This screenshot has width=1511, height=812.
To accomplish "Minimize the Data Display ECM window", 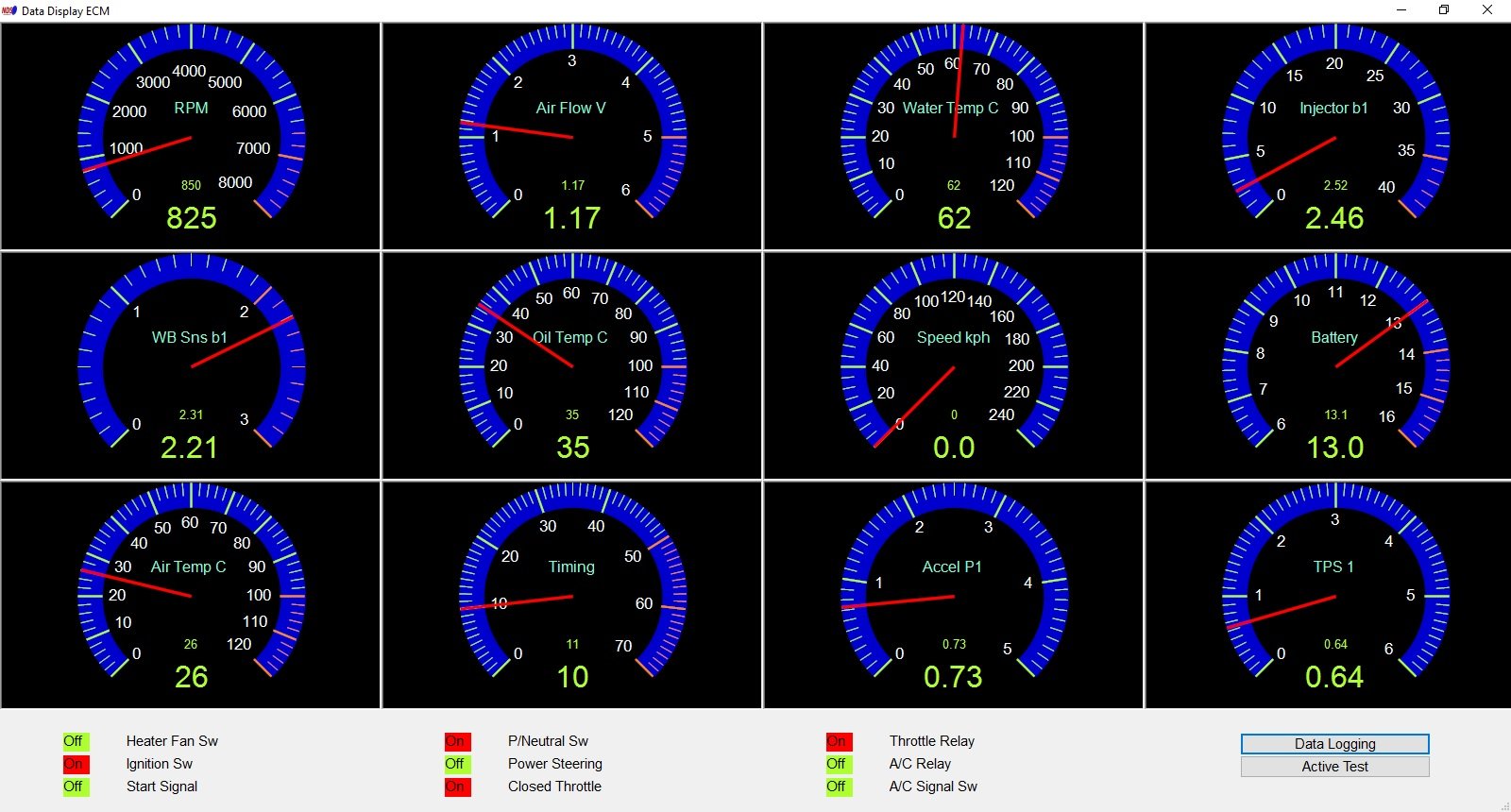I will click(x=1401, y=10).
